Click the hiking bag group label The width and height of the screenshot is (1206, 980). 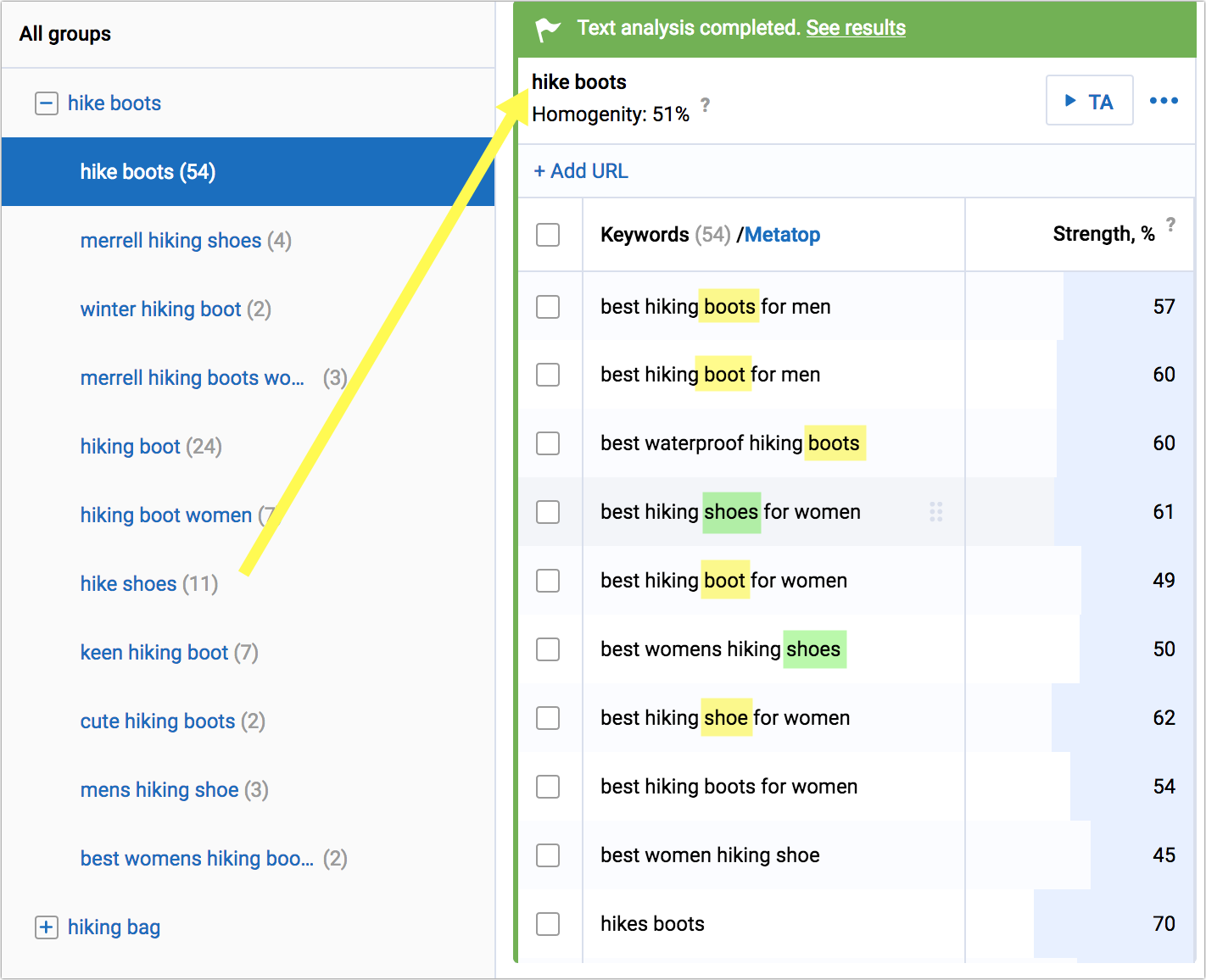pos(114,927)
